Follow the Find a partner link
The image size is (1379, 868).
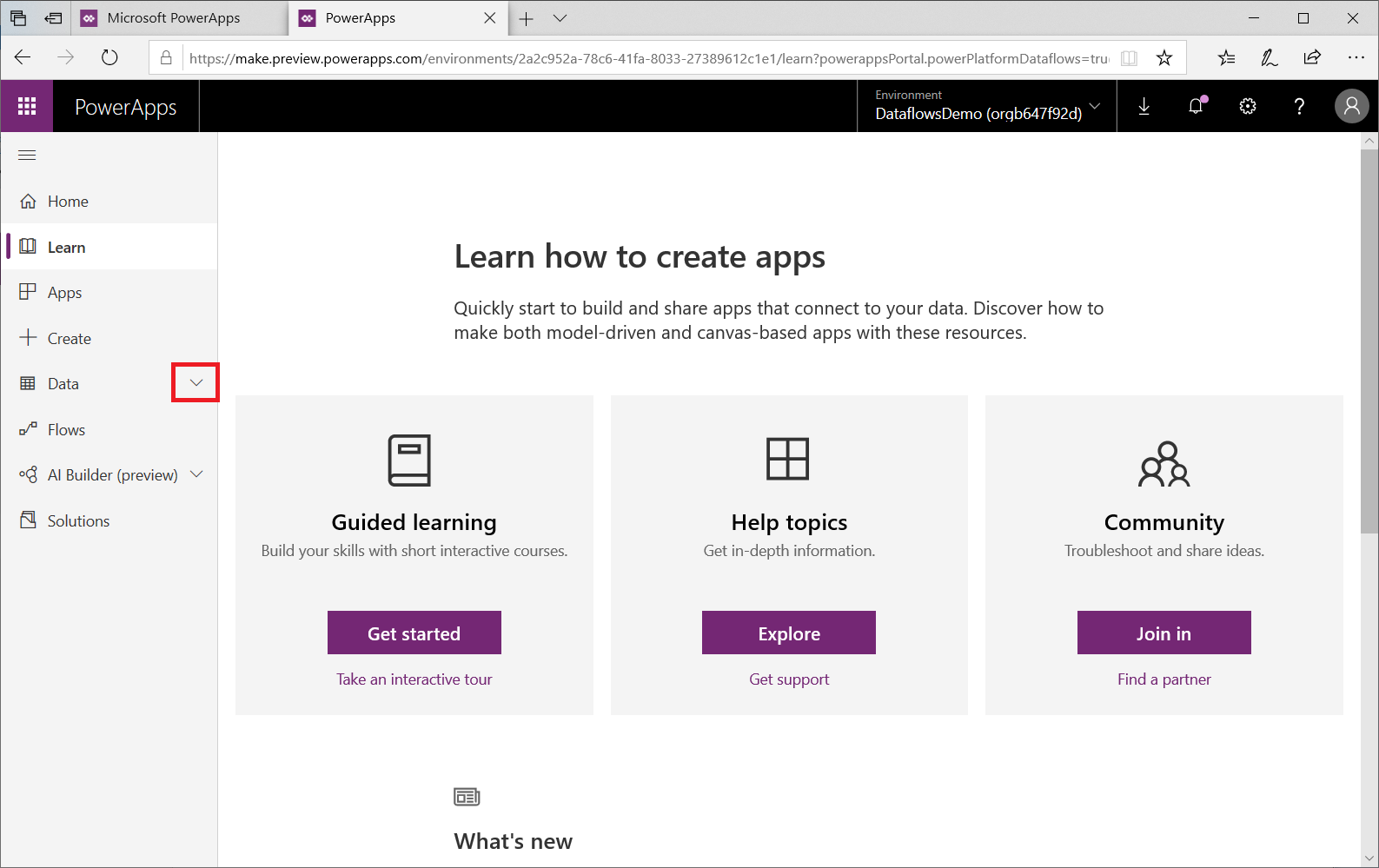[1164, 679]
